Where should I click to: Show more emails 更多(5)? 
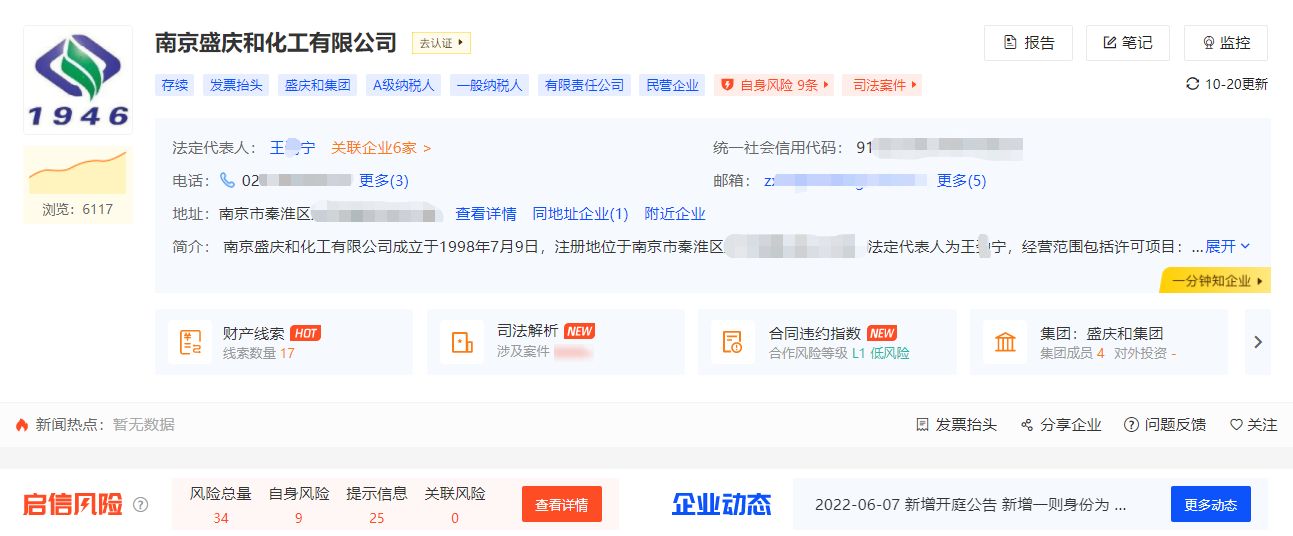pos(961,181)
